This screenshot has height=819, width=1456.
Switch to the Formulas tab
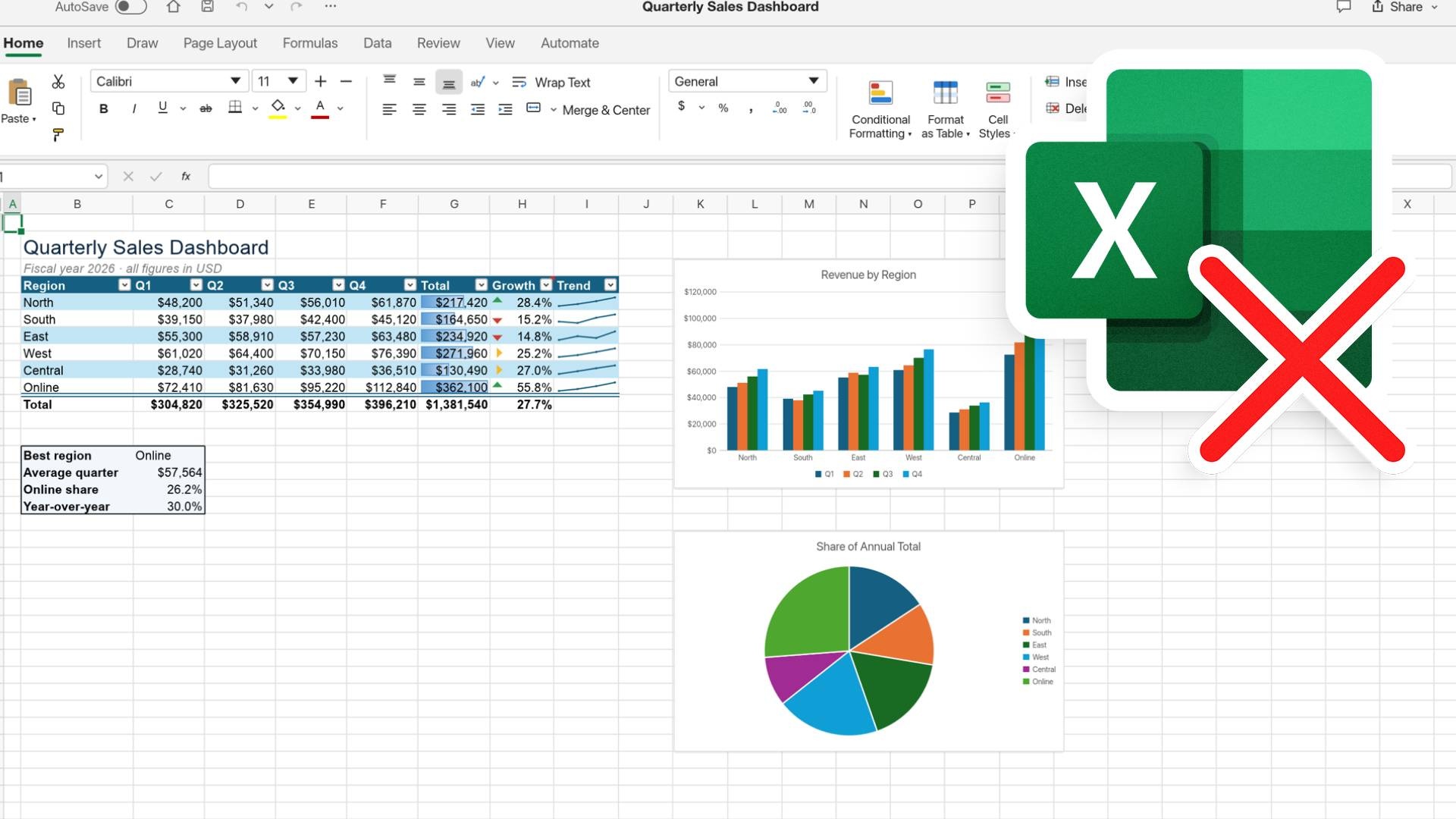pos(310,43)
